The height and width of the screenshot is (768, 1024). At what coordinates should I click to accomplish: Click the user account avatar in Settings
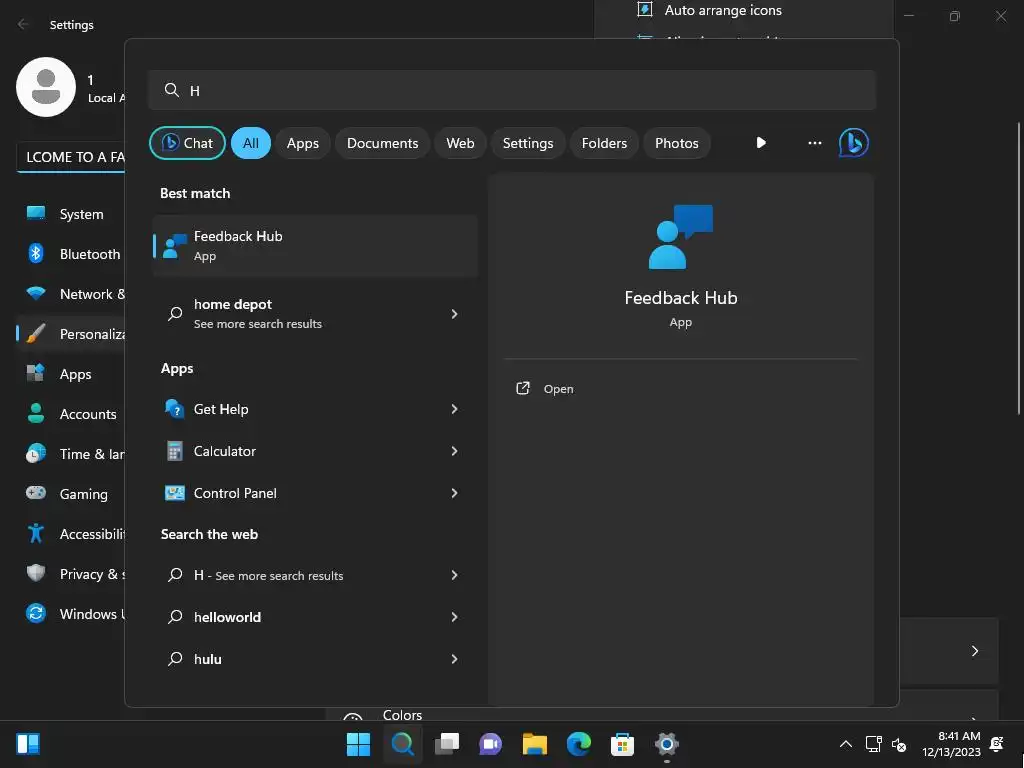click(x=46, y=87)
